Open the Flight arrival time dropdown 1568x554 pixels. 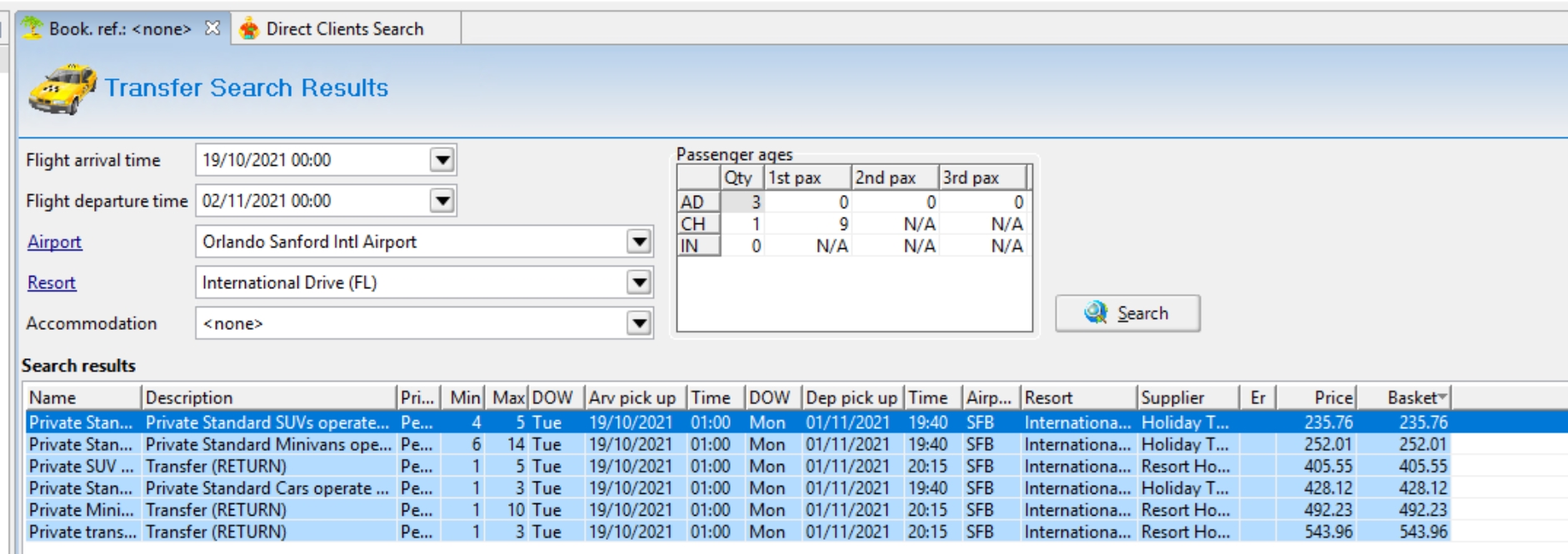(x=442, y=159)
